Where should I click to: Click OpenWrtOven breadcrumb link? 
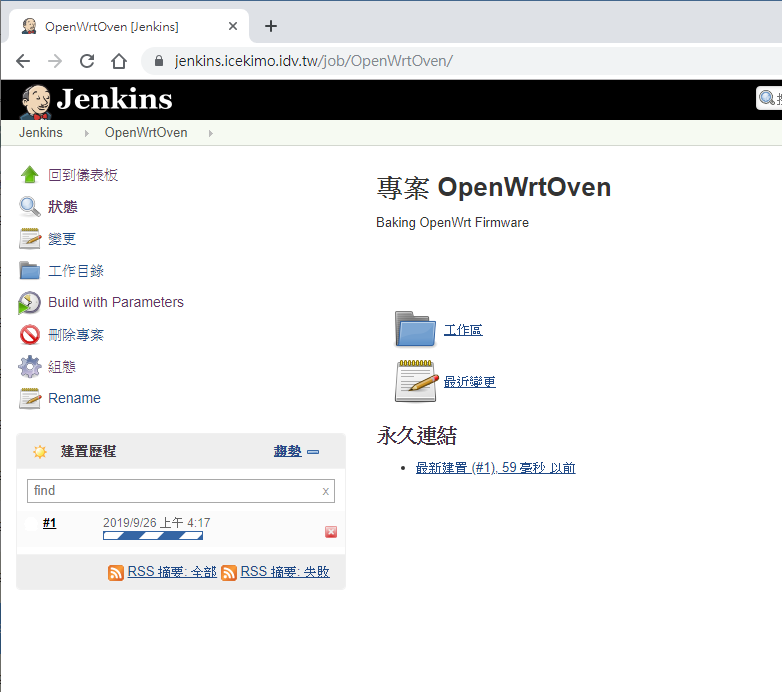[146, 133]
